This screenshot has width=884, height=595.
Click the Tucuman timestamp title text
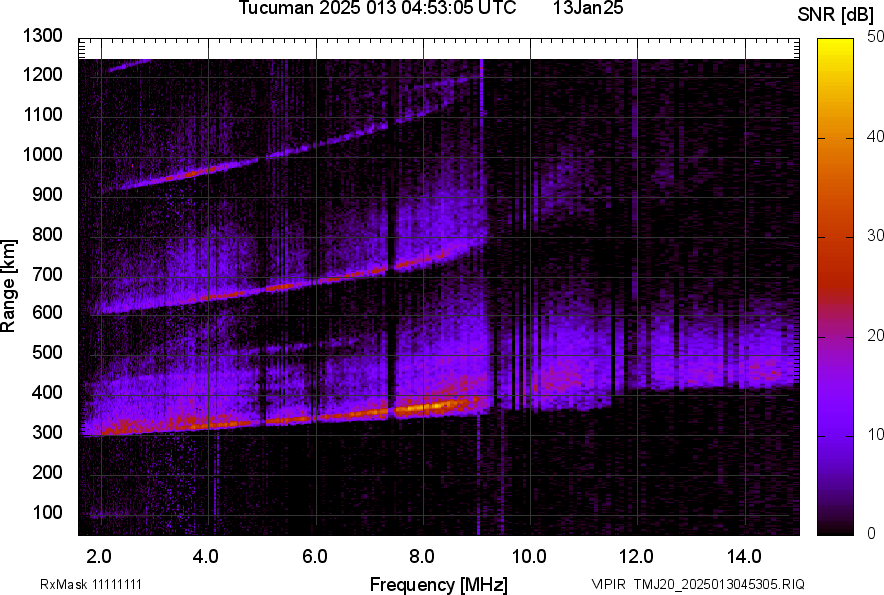pos(377,9)
